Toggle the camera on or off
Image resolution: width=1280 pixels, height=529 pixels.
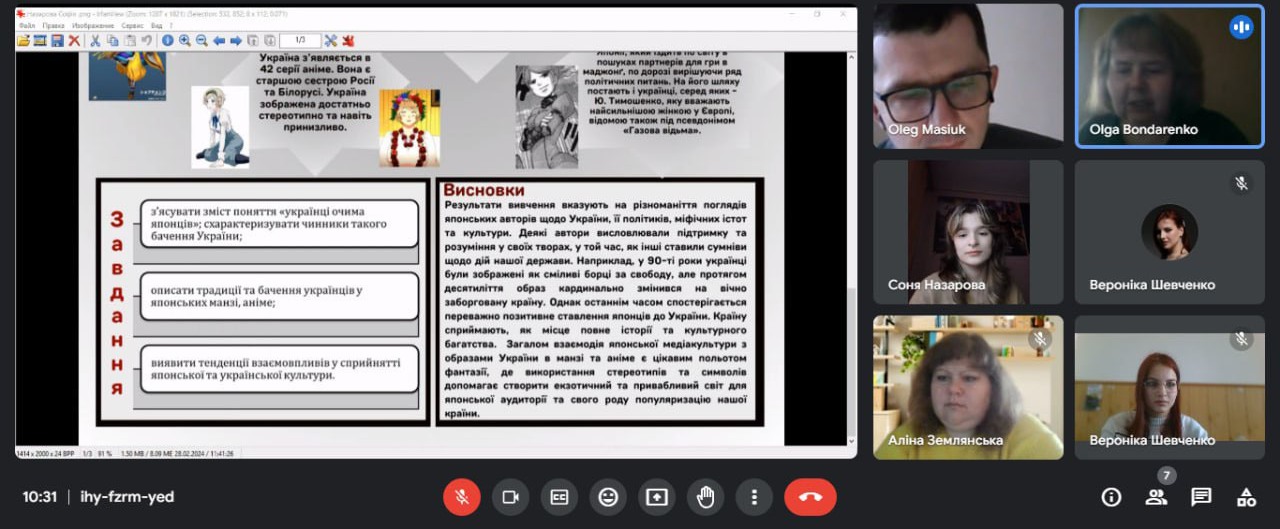point(511,497)
